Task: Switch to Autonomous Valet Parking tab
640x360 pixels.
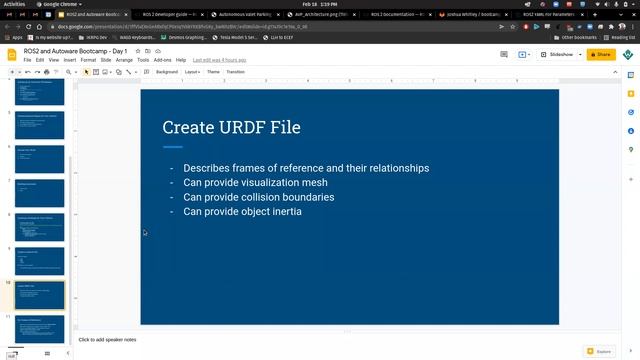Action: (x=245, y=14)
